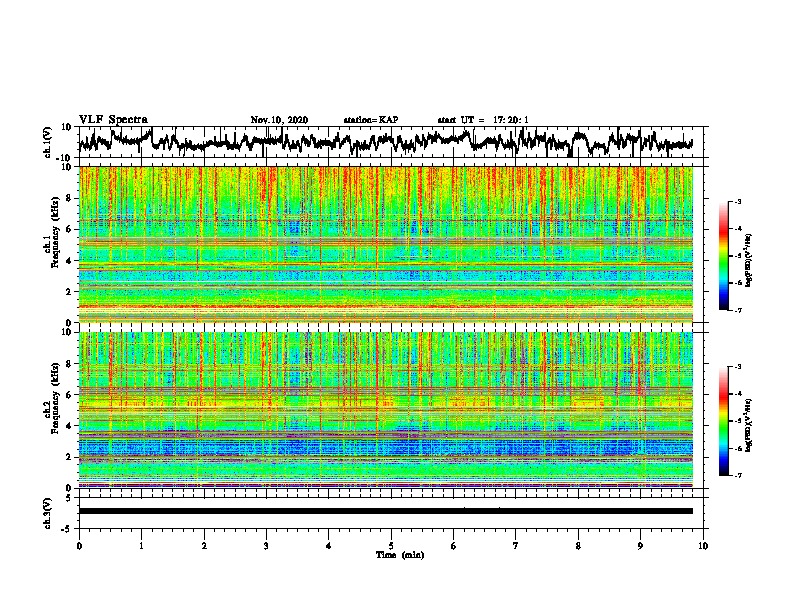The image size is (792, 612).
Task: Click the '2' kHz tick of ch.2 spectrogram
Action: click(70, 457)
